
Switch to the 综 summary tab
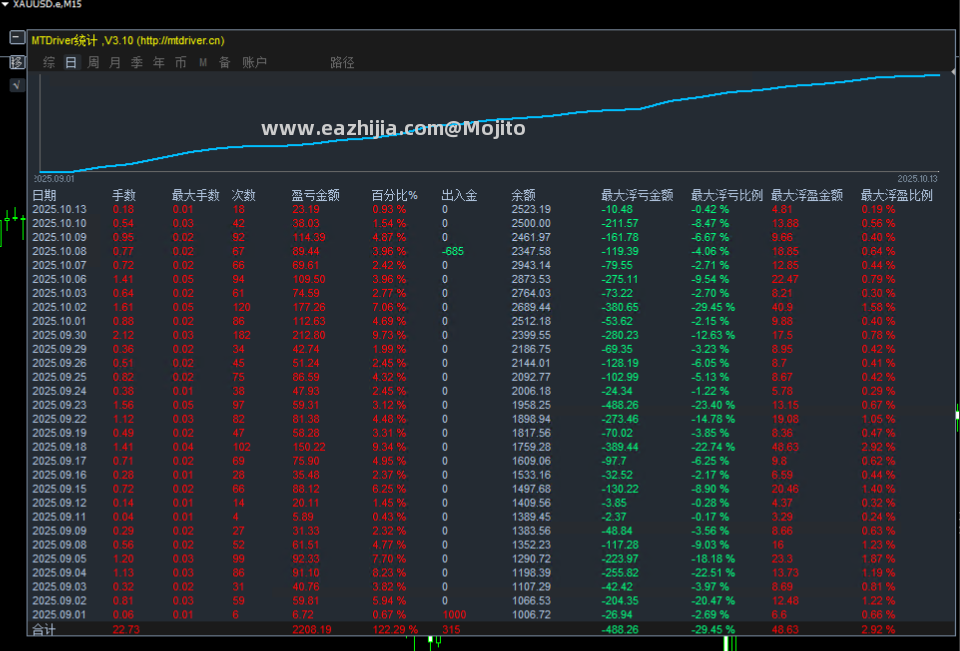click(x=49, y=62)
